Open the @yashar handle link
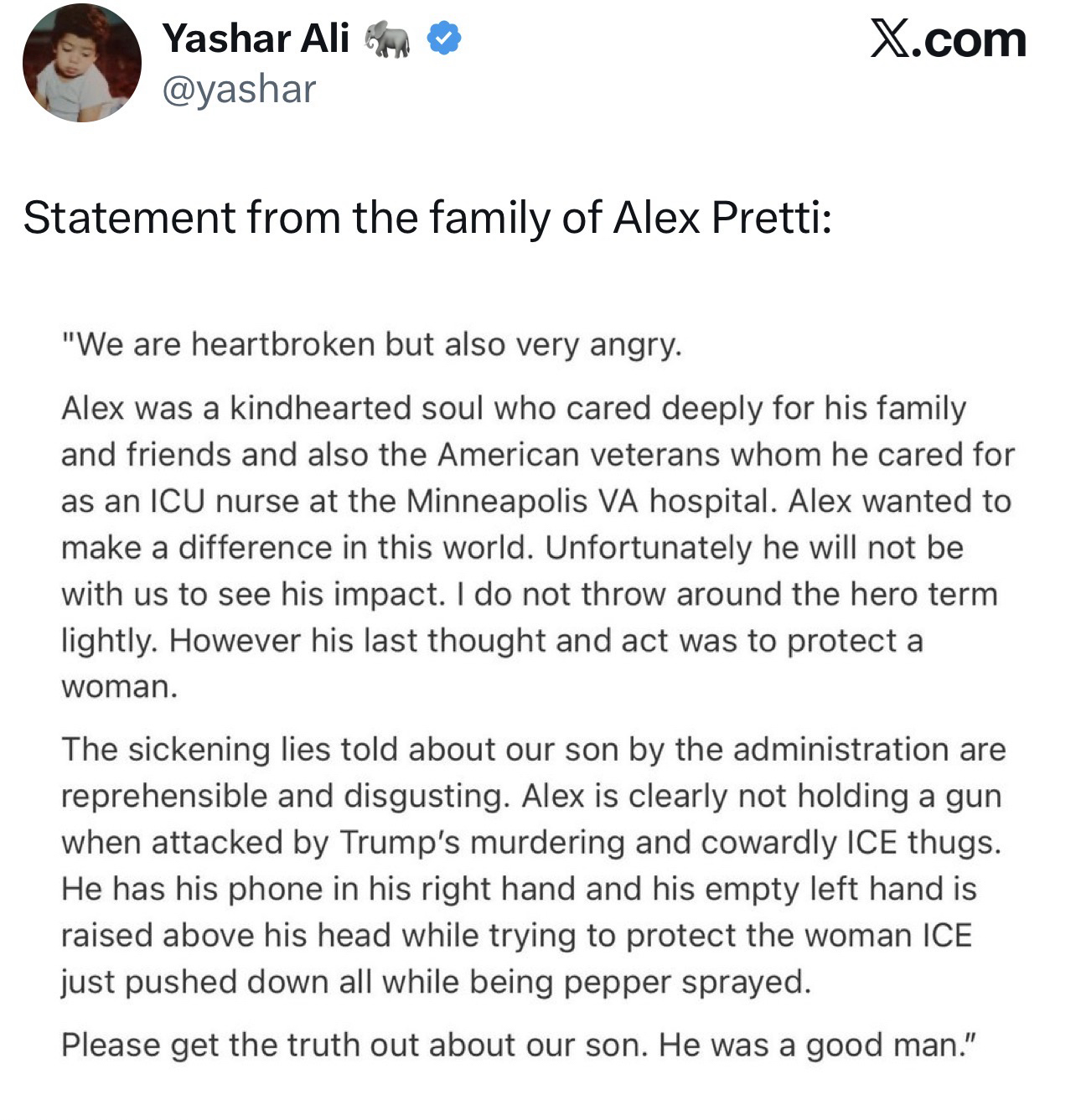1081x1120 pixels. 239,89
